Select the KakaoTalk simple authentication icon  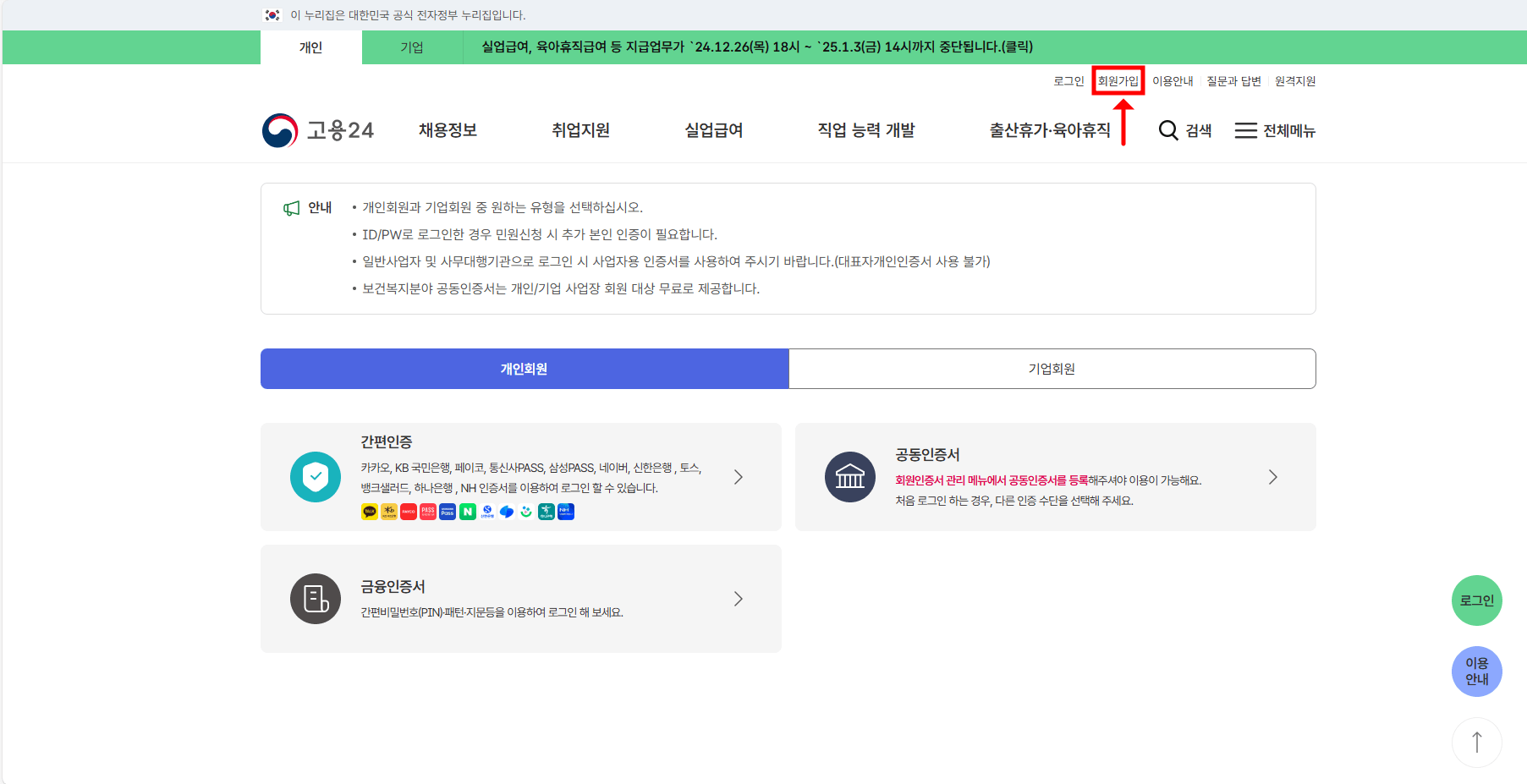[370, 512]
